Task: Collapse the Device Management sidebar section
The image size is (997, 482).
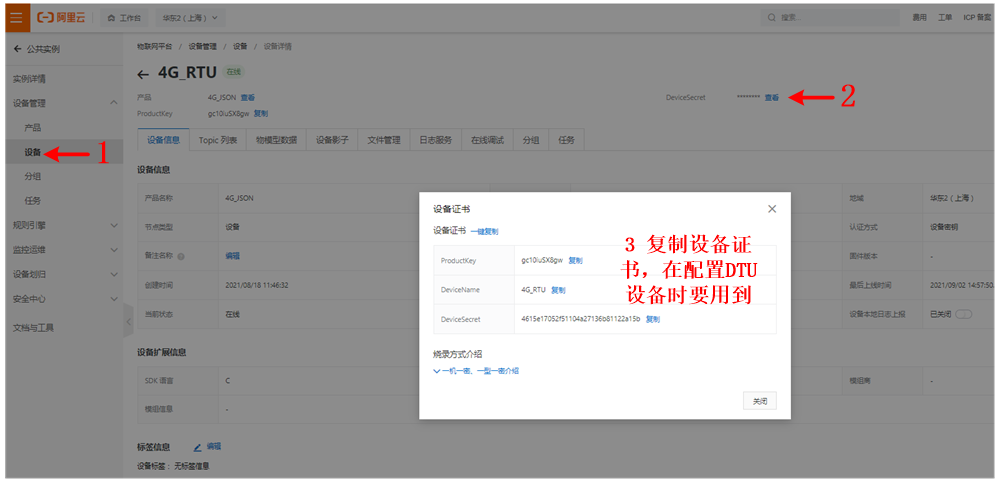Action: point(114,103)
